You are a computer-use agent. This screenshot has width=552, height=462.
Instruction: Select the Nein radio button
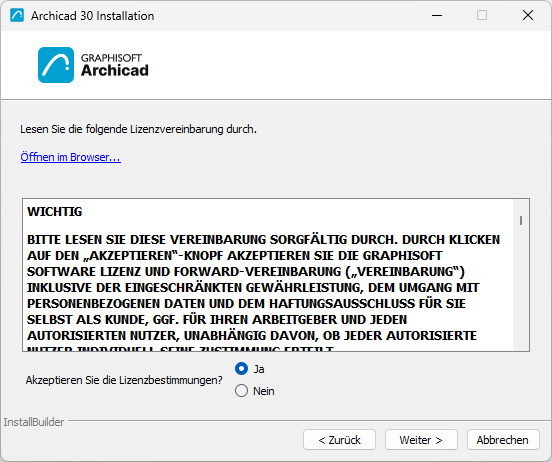point(241,391)
